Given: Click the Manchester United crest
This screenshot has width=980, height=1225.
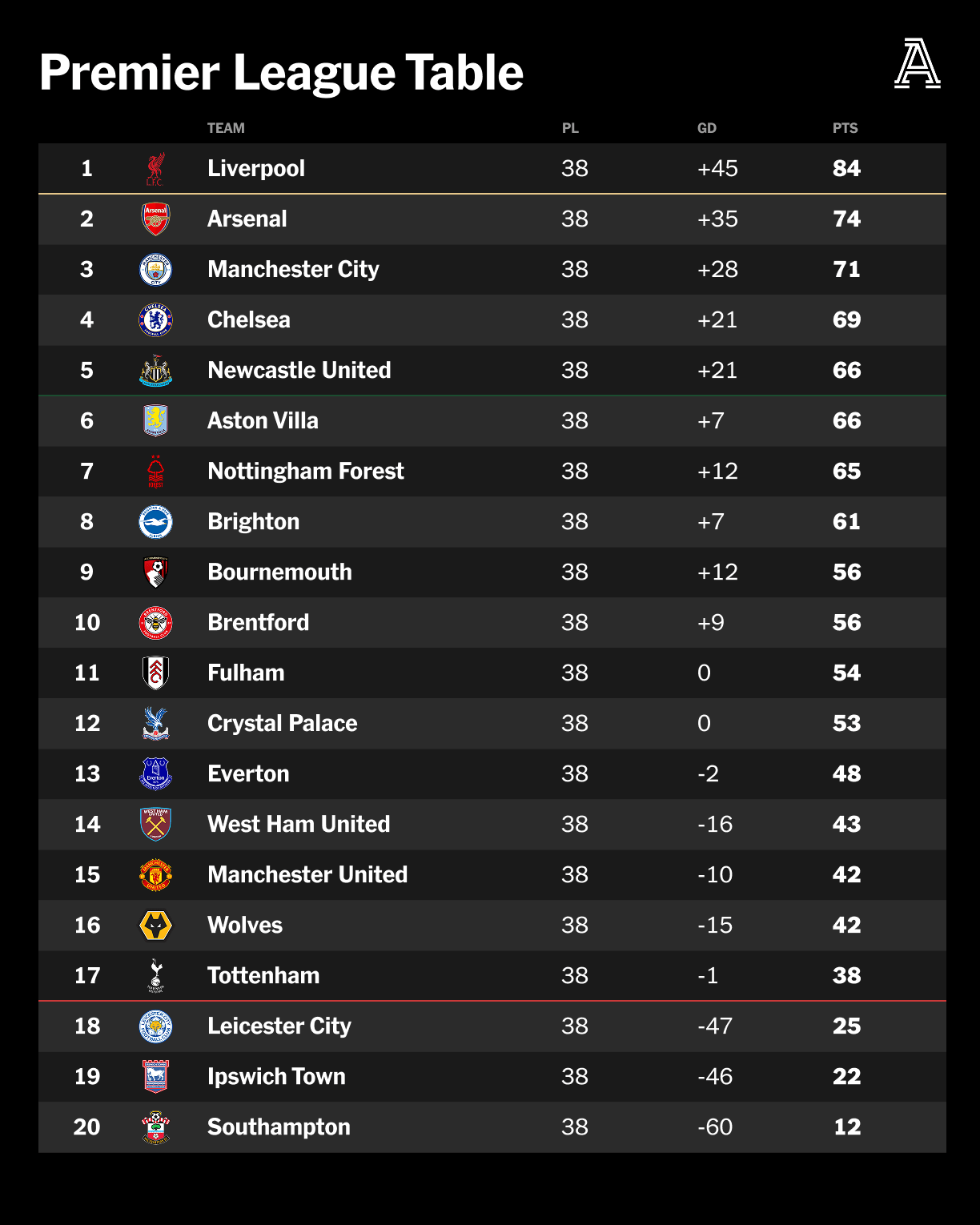Looking at the screenshot, I should click(x=156, y=875).
